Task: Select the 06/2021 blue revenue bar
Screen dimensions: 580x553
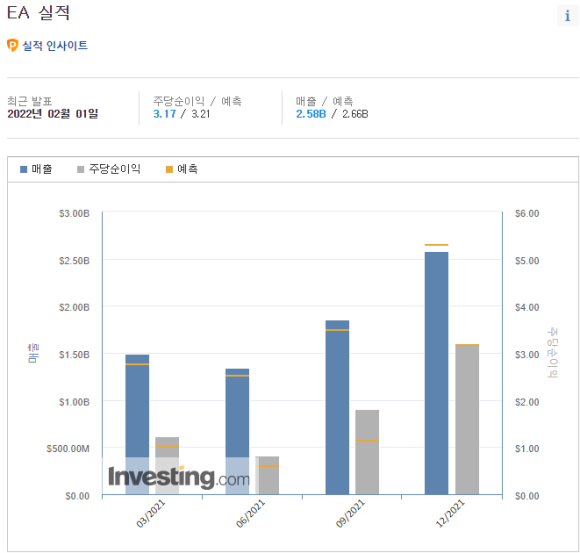Action: click(x=237, y=431)
